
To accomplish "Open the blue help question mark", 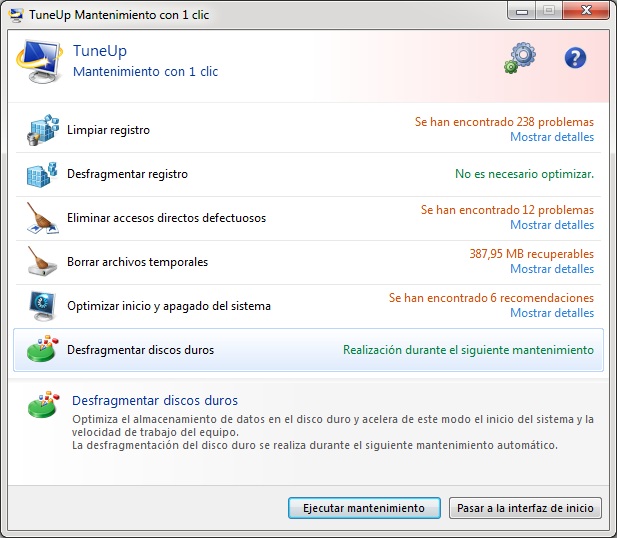I will tap(575, 58).
